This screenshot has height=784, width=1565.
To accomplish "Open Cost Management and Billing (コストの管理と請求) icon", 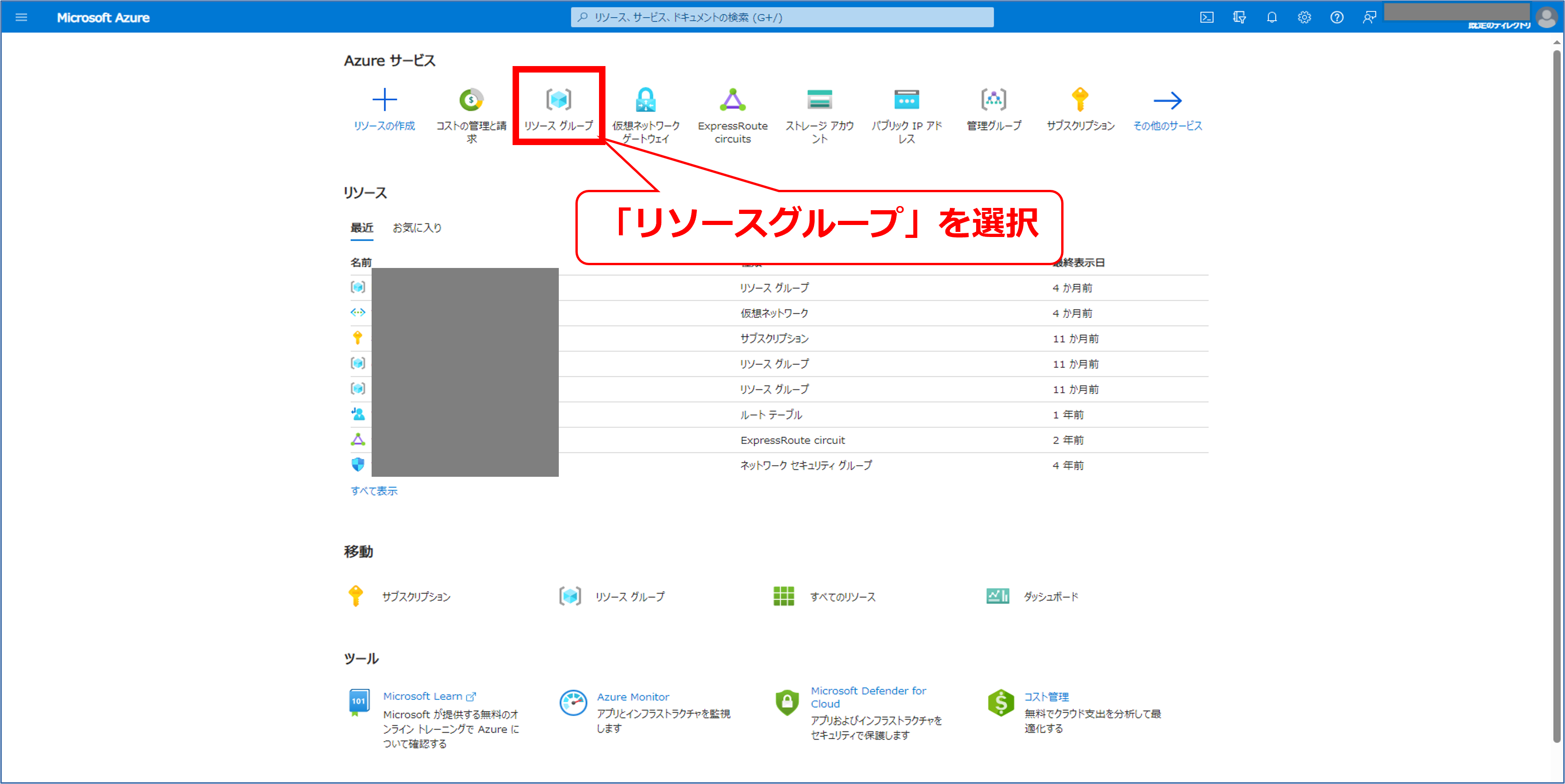I will coord(471,100).
